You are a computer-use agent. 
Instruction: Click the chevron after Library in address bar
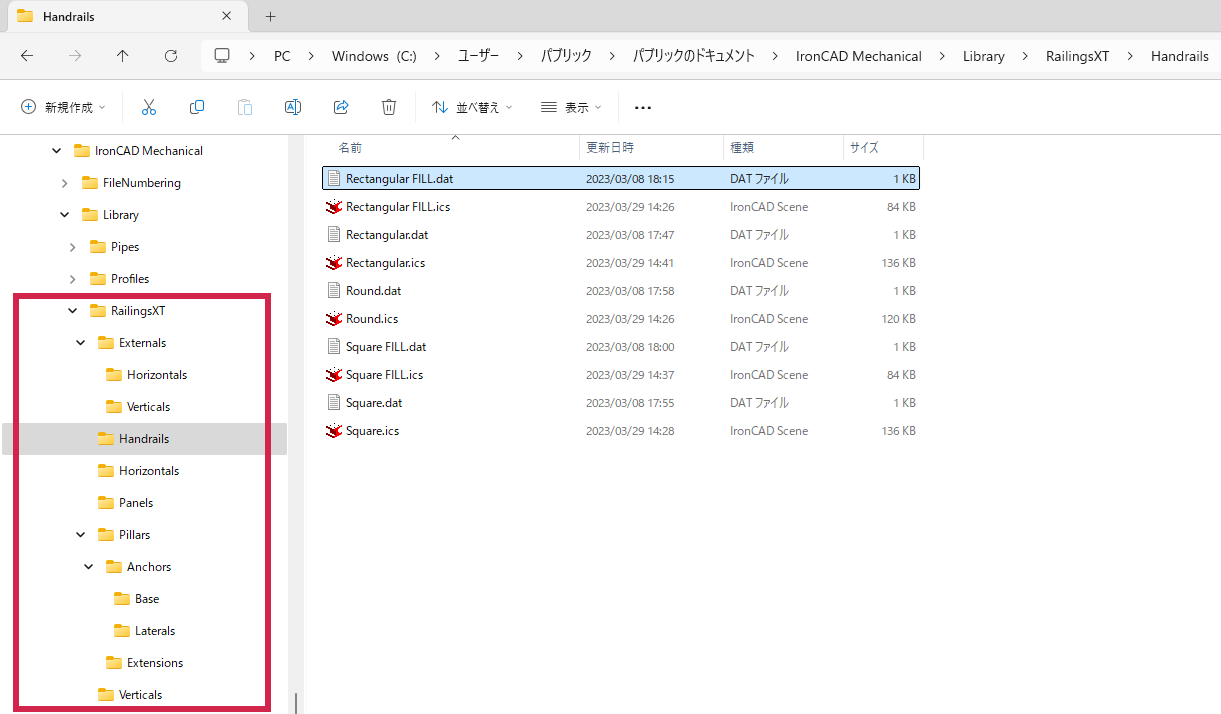coord(1025,56)
